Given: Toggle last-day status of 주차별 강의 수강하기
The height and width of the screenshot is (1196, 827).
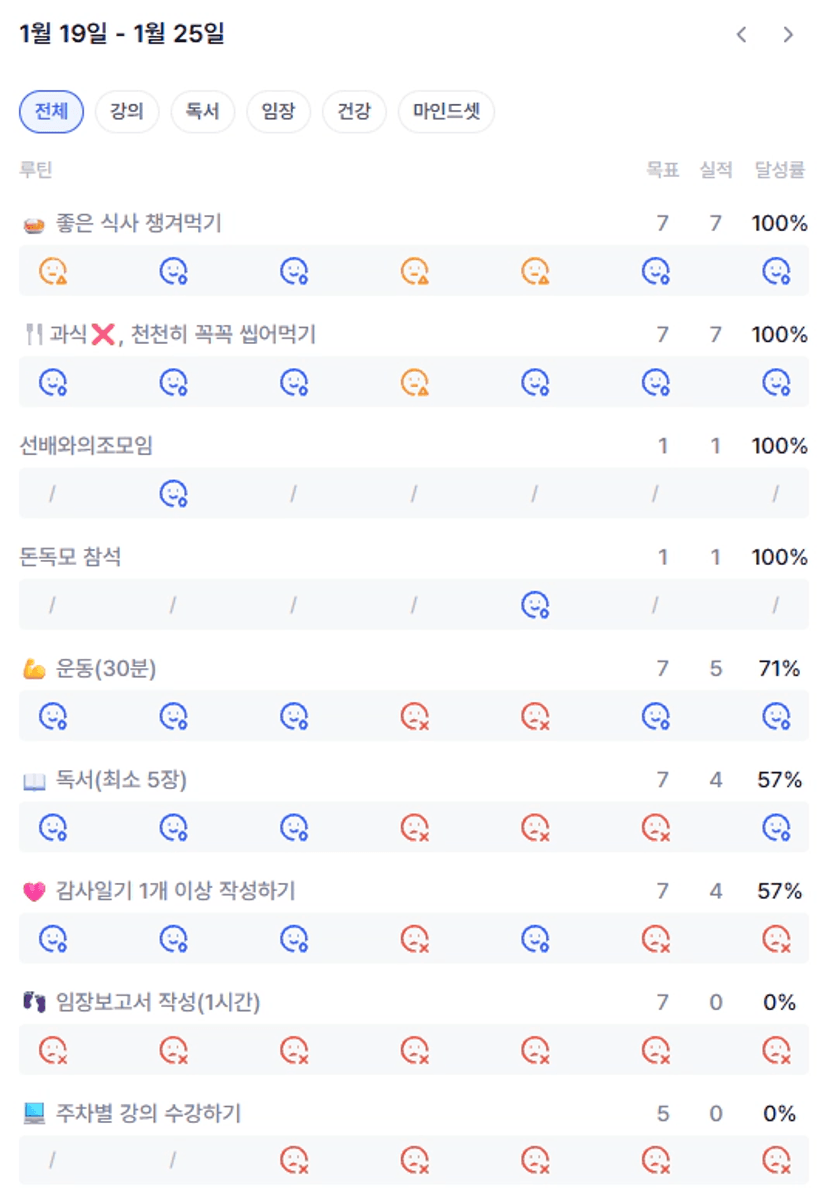Looking at the screenshot, I should click(776, 1161).
